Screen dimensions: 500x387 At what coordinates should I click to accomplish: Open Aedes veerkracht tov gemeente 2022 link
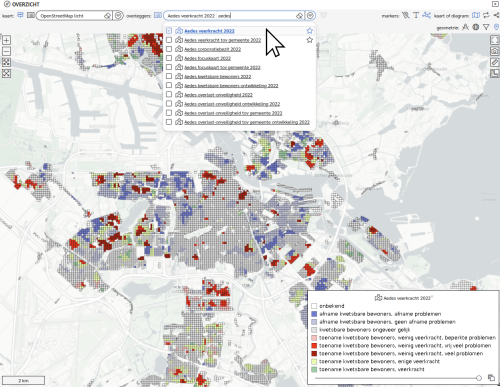tap(222, 40)
